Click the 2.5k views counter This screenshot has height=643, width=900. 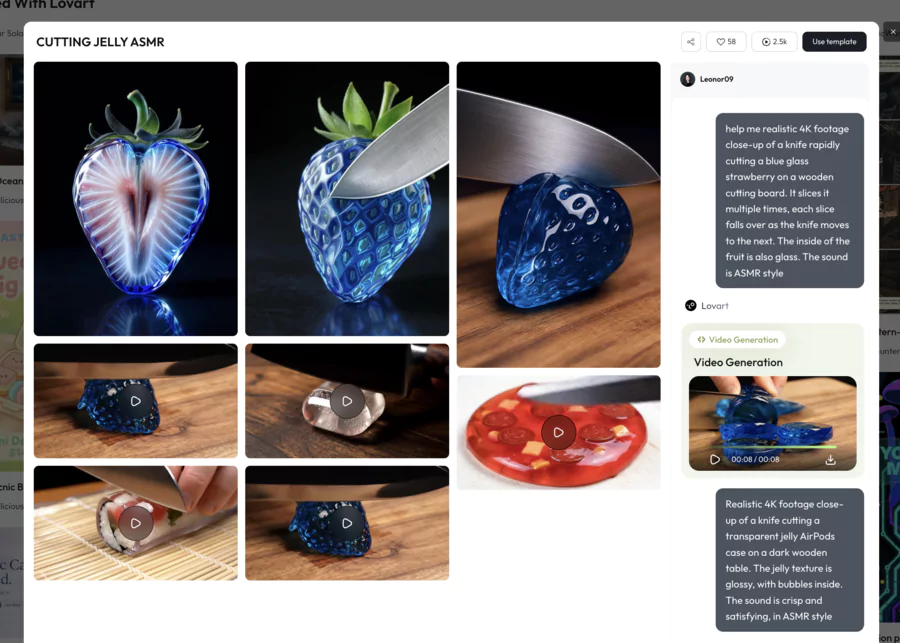click(774, 42)
